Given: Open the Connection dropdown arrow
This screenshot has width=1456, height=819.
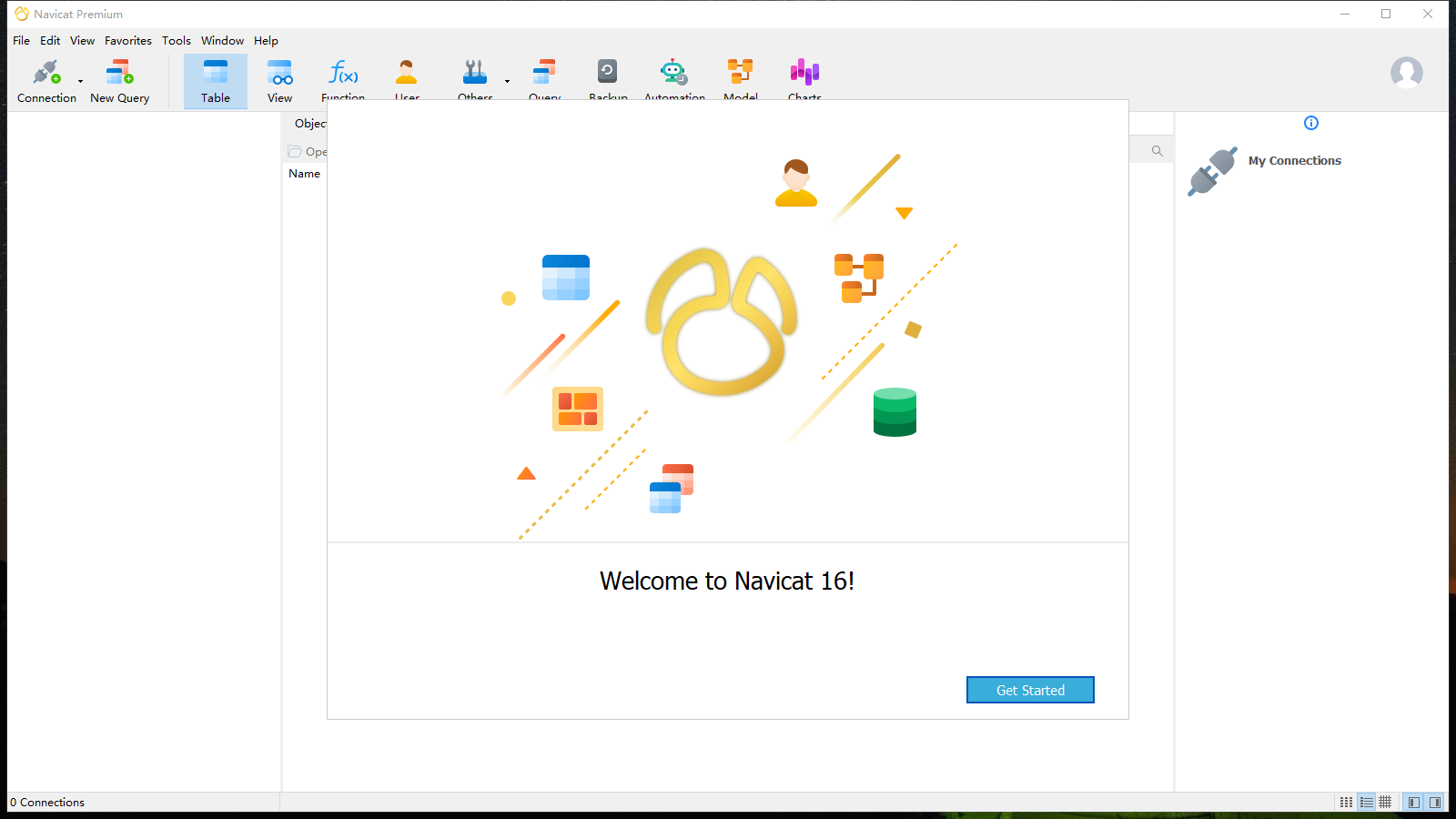Looking at the screenshot, I should pos(81,82).
